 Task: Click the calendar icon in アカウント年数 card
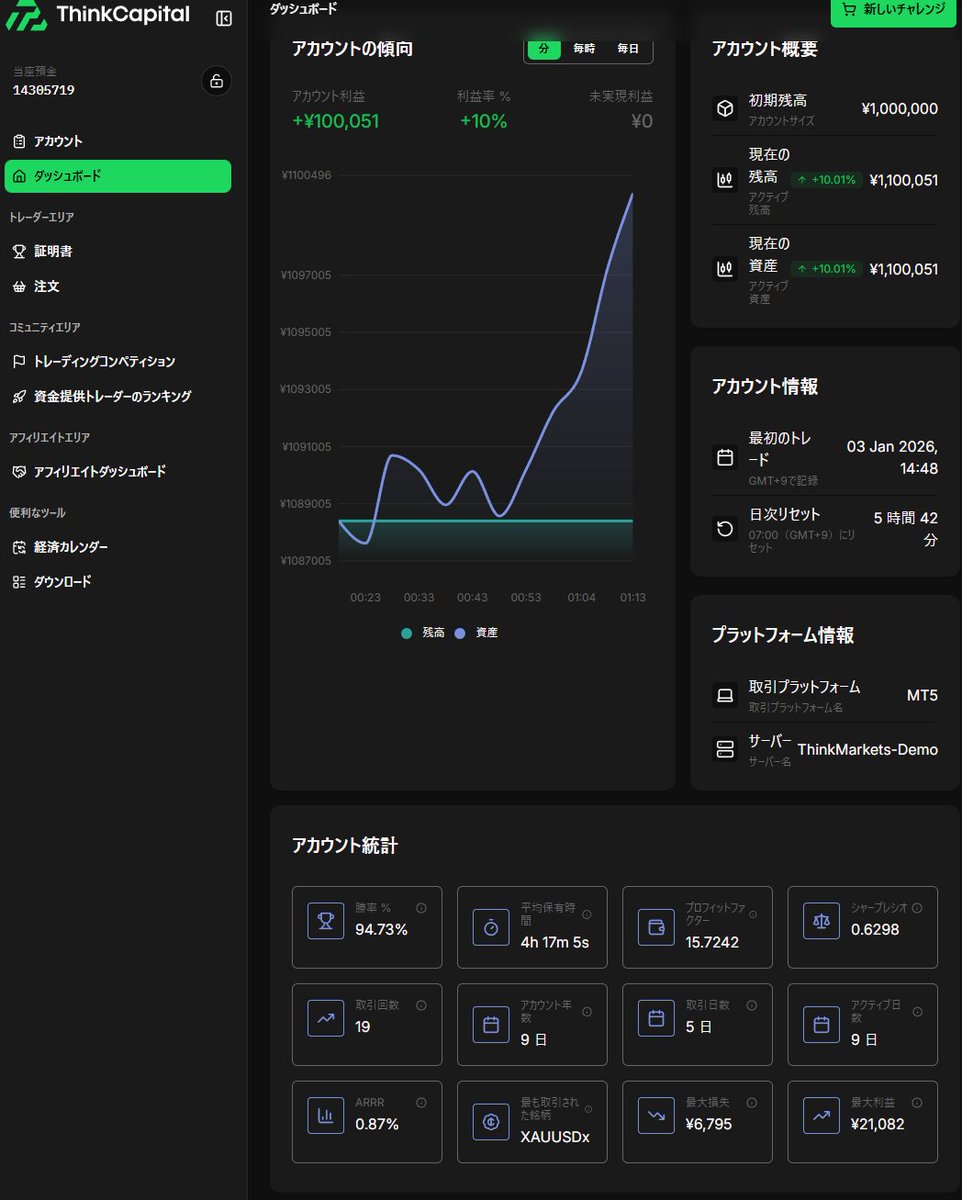pyautogui.click(x=491, y=1024)
